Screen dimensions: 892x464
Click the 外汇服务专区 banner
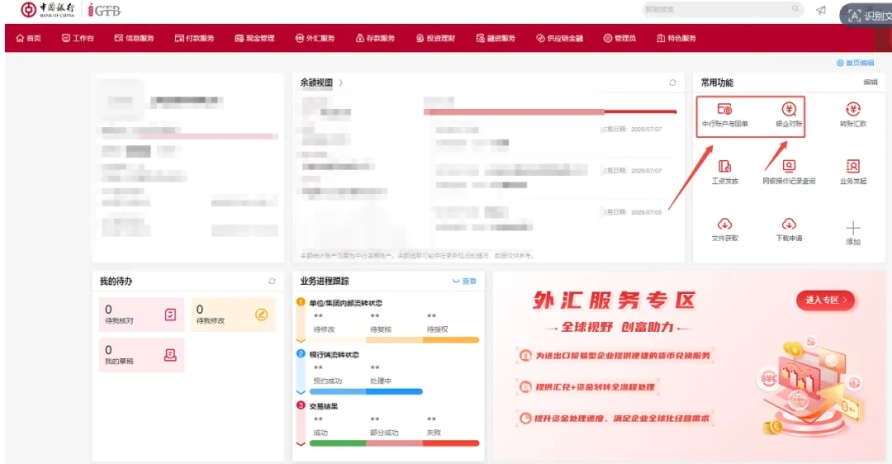pos(689,366)
